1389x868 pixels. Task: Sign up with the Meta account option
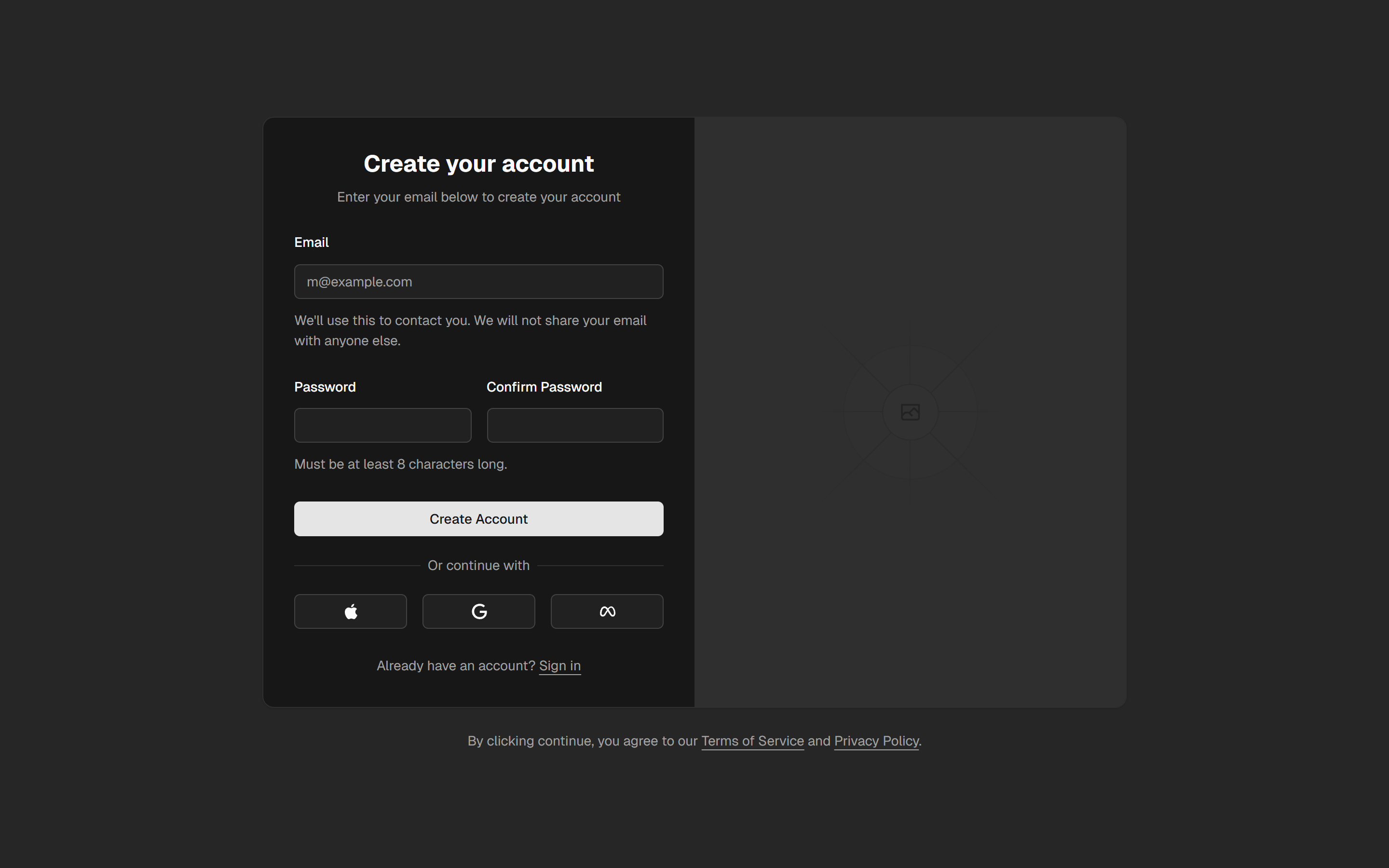[x=607, y=611]
